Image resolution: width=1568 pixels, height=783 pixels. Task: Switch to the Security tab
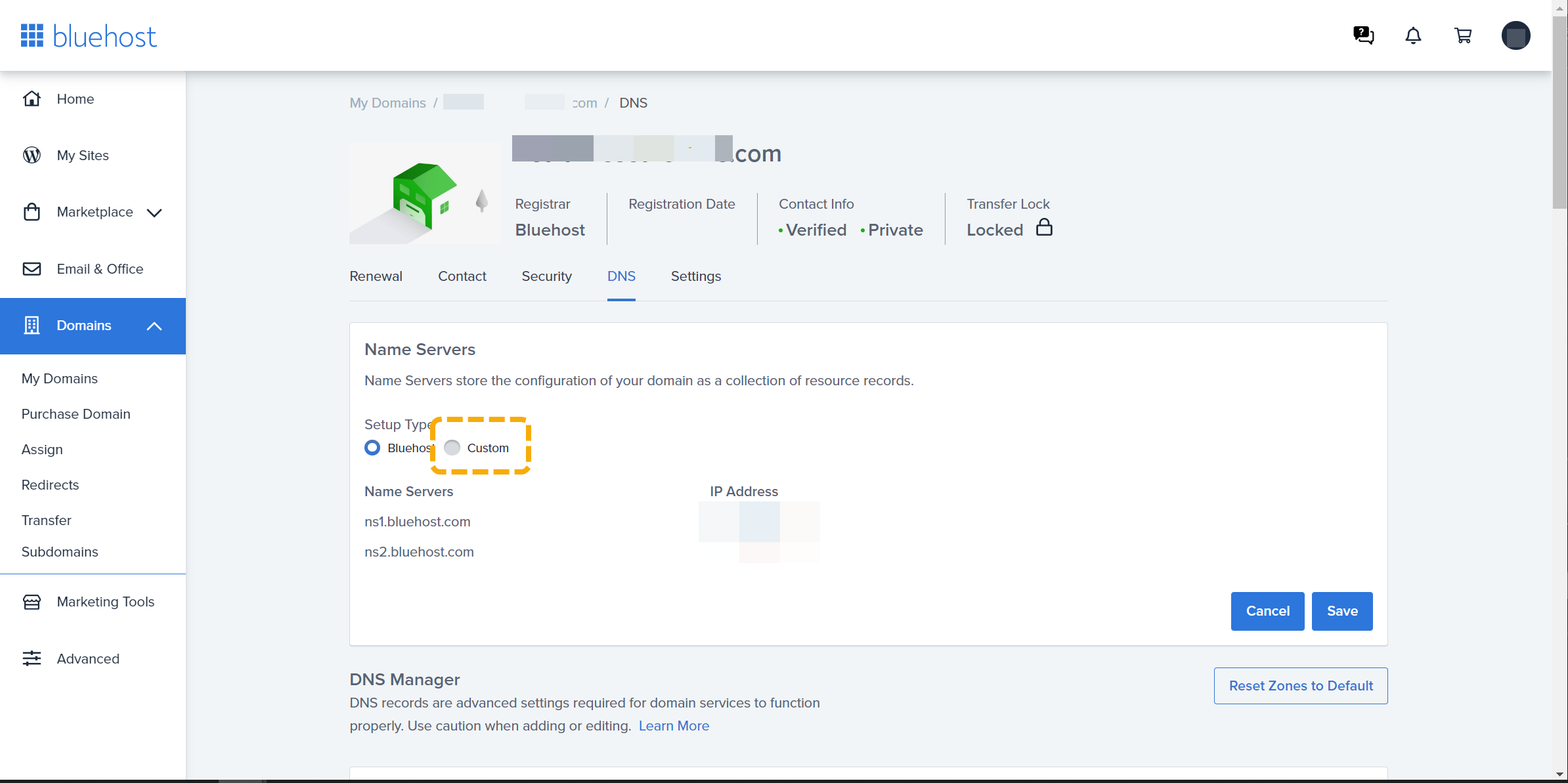[546, 276]
